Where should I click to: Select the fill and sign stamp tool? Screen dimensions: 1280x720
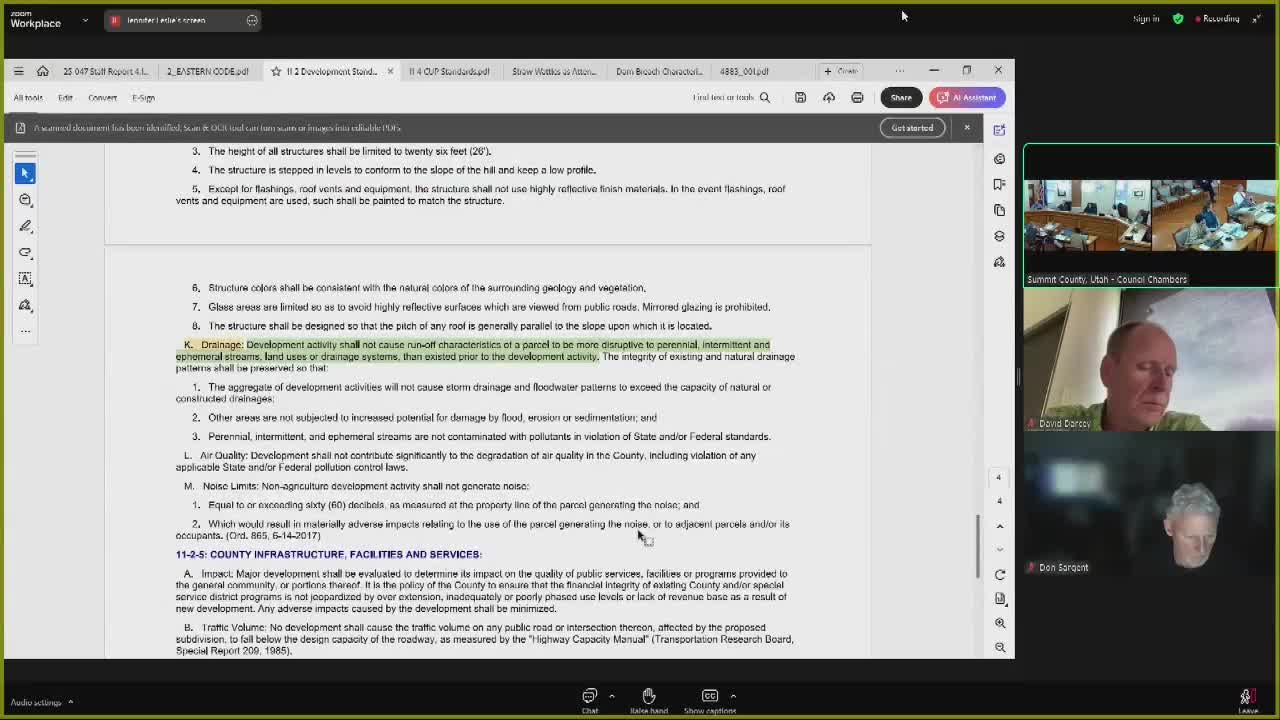(x=25, y=305)
